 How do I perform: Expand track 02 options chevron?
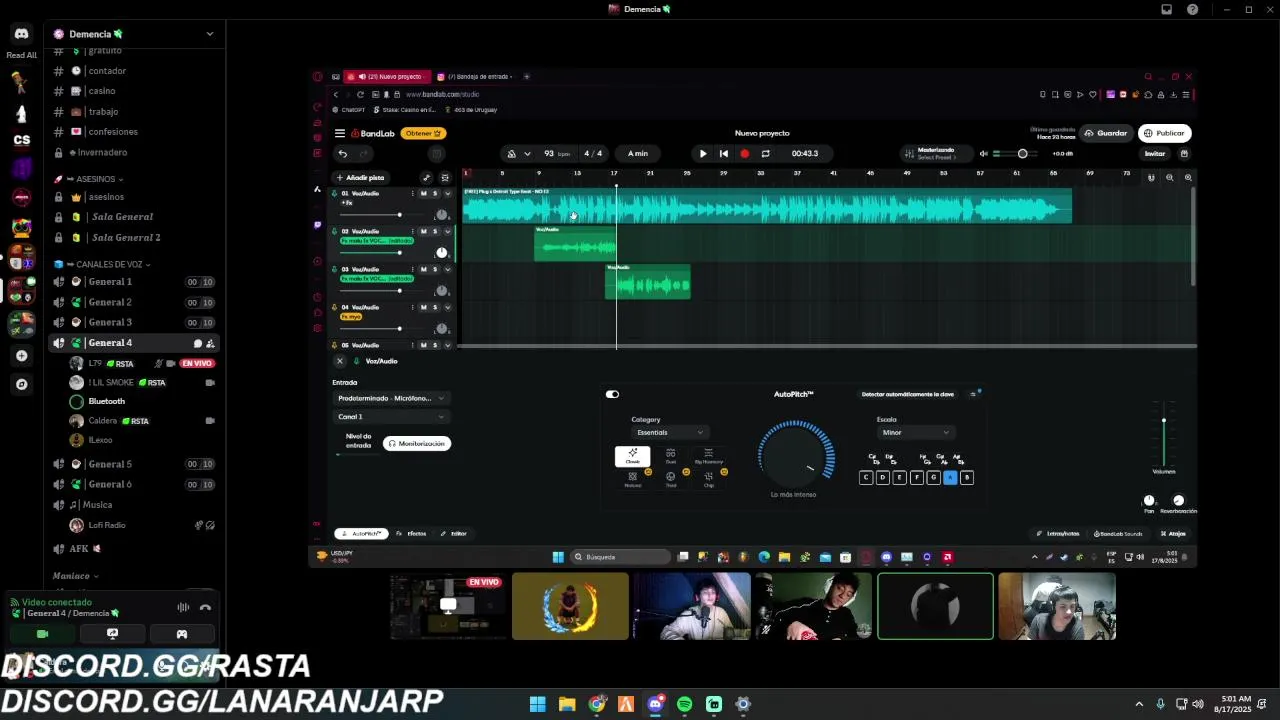point(447,232)
